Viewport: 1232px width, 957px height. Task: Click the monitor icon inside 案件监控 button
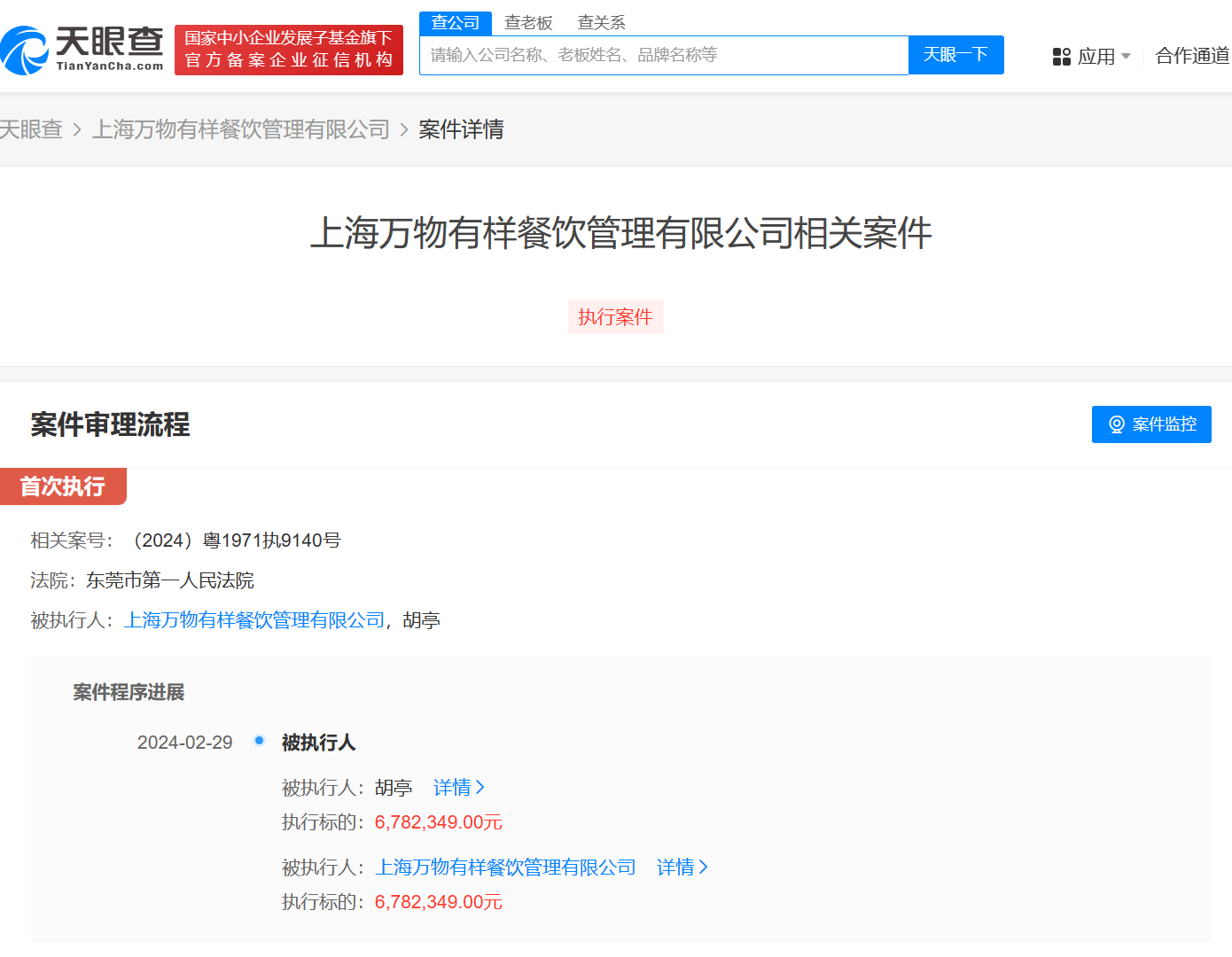(1116, 424)
